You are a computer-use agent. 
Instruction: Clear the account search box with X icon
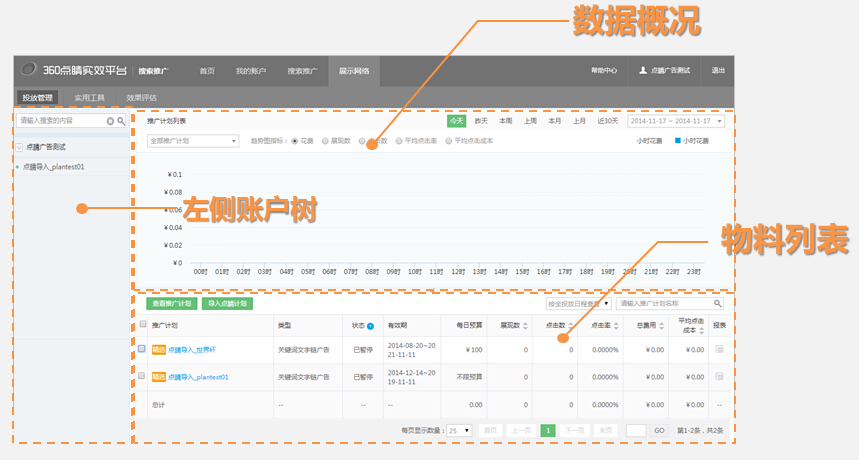pos(111,121)
